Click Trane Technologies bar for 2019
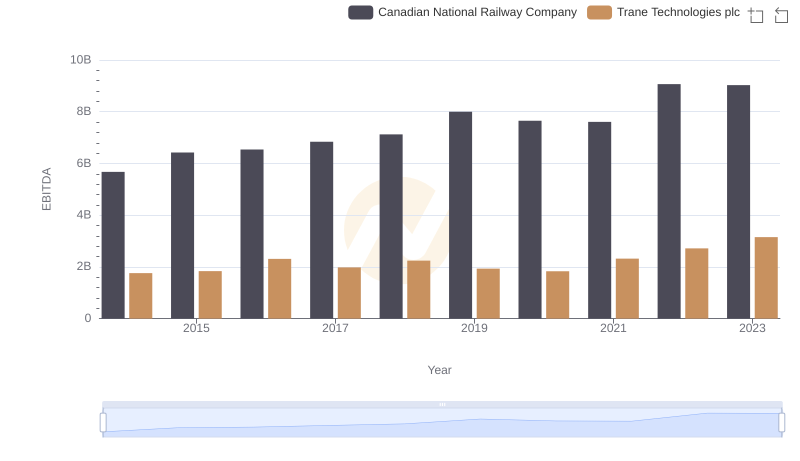This screenshot has width=800, height=461. 488,294
